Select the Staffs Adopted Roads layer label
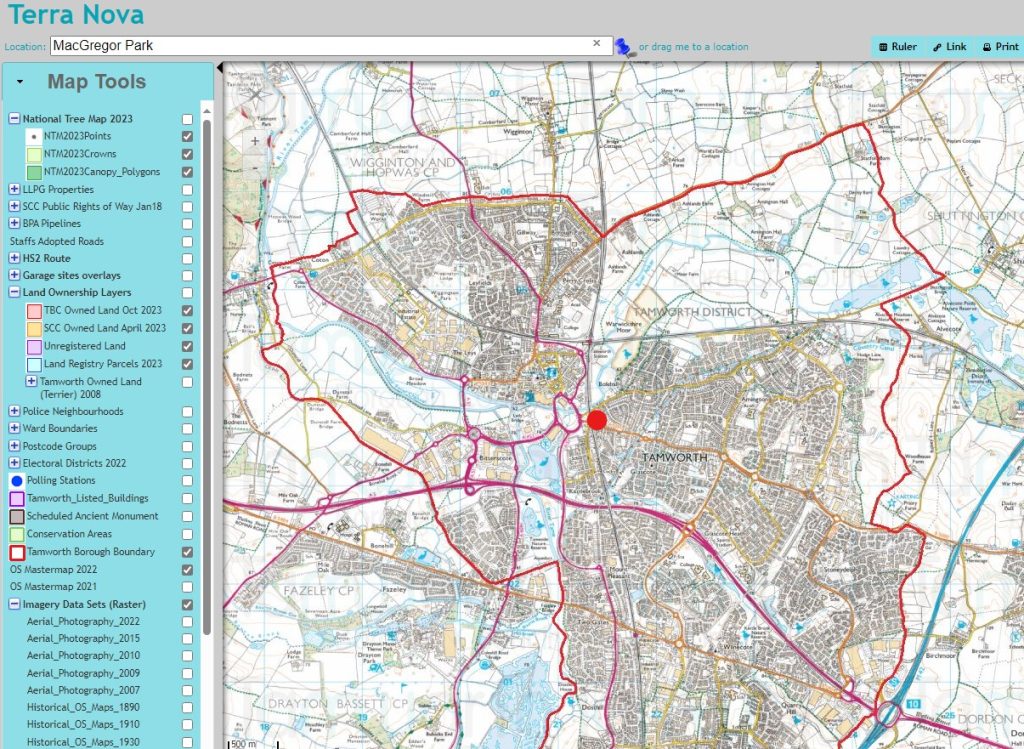1024x749 pixels. point(57,241)
